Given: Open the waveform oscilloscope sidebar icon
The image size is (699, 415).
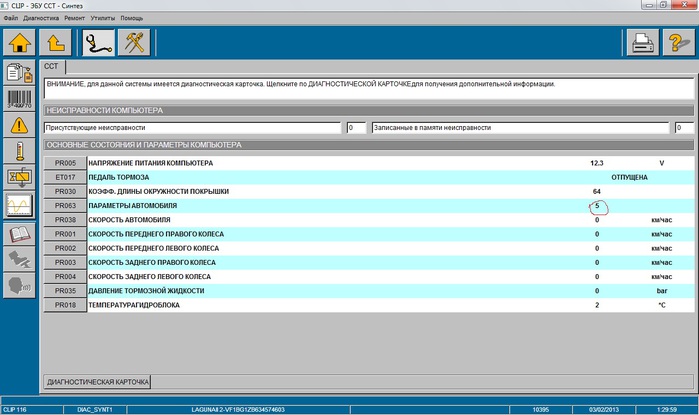Looking at the screenshot, I should [19, 205].
